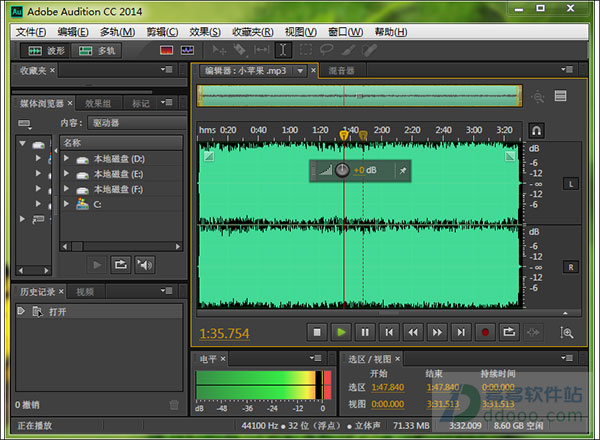The width and height of the screenshot is (600, 440).
Task: Open the 驱动器 content dropdown
Action: click(x=136, y=123)
